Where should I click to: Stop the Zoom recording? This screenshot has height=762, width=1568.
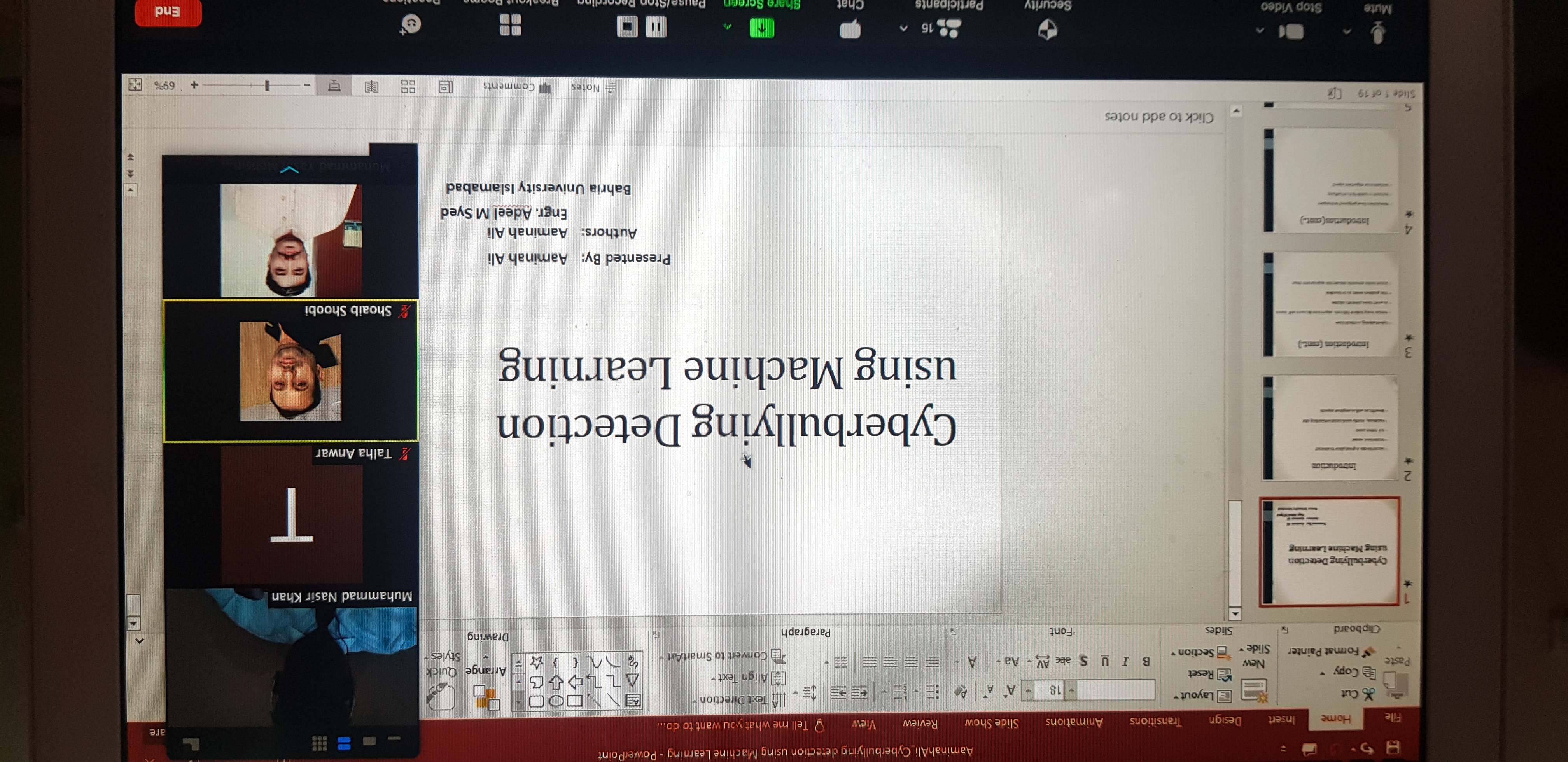(627, 26)
